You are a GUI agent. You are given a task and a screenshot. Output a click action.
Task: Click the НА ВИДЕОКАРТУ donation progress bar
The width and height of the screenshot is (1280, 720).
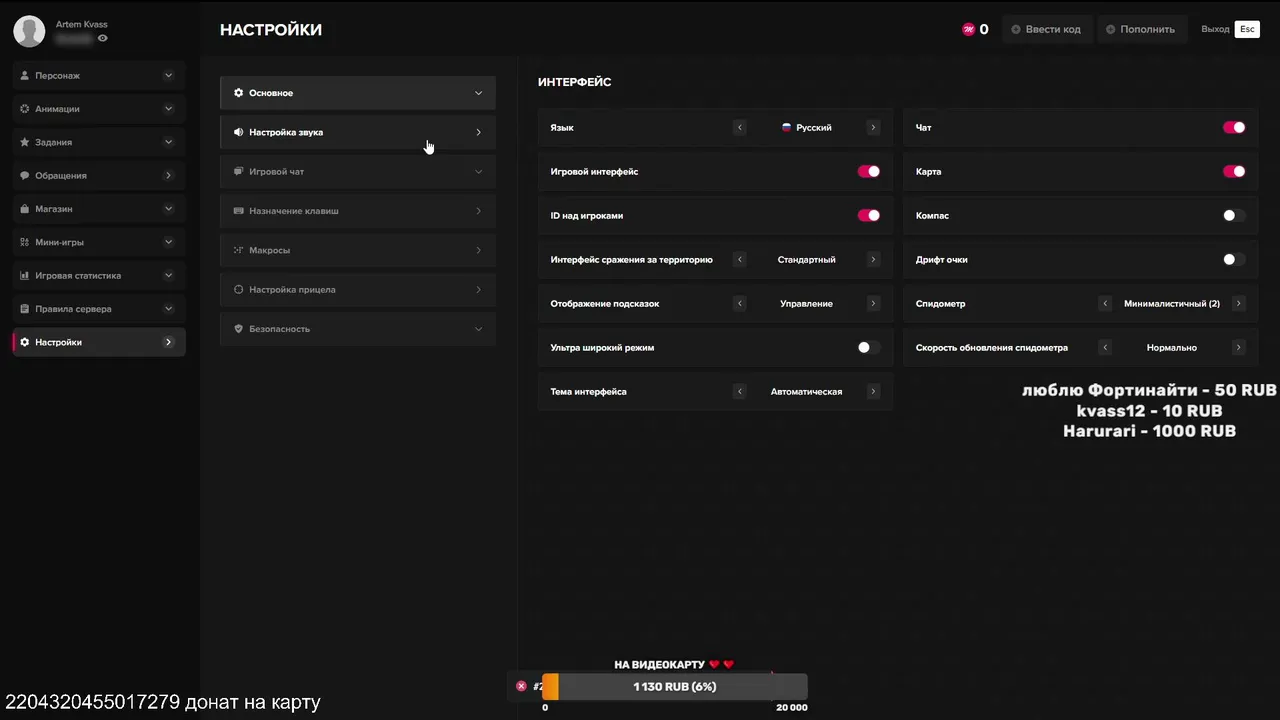[675, 687]
